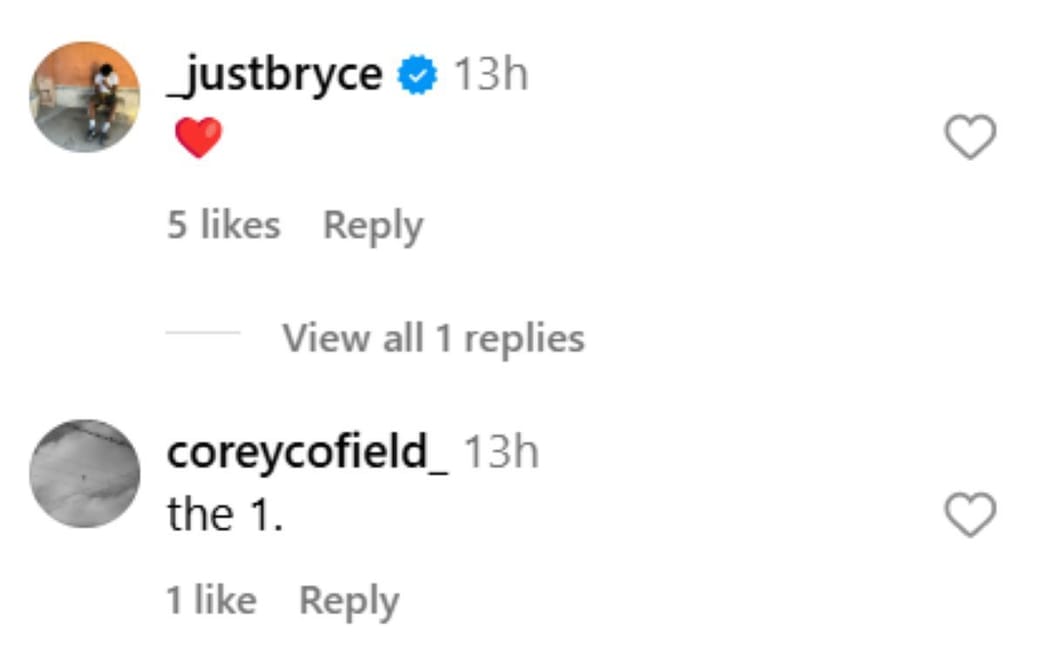
Task: Click the blue verified badge
Action: pyautogui.click(x=418, y=76)
